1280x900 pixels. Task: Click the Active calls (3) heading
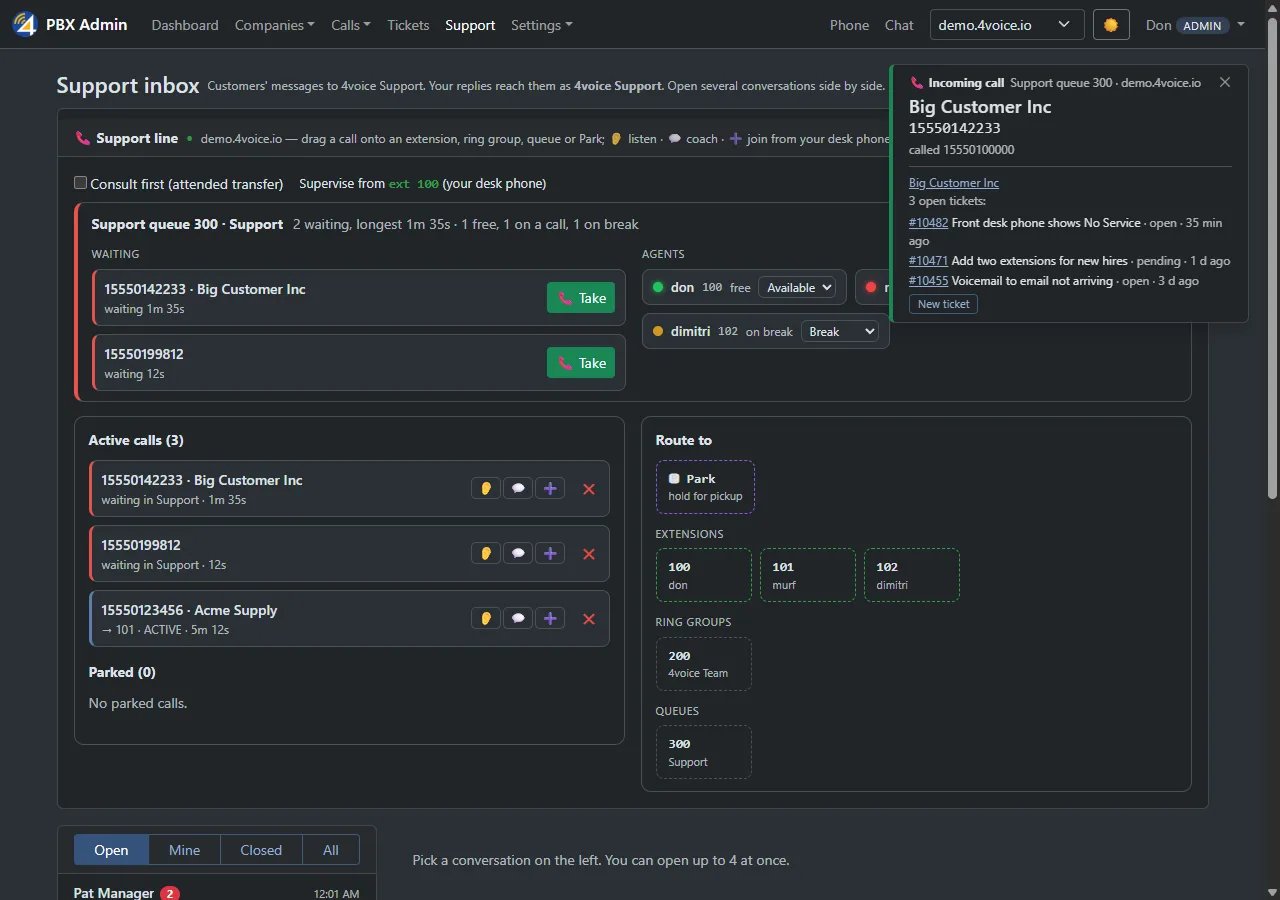pyautogui.click(x=136, y=440)
